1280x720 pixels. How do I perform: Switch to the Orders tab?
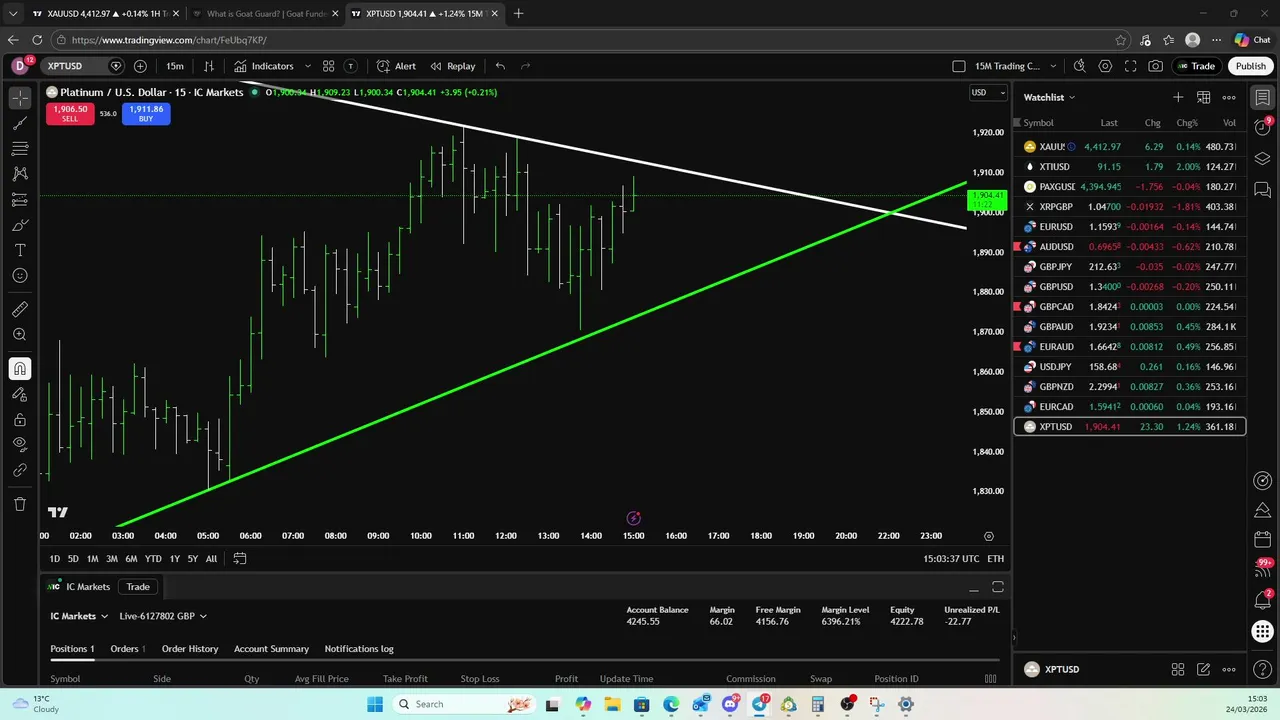[x=127, y=649]
